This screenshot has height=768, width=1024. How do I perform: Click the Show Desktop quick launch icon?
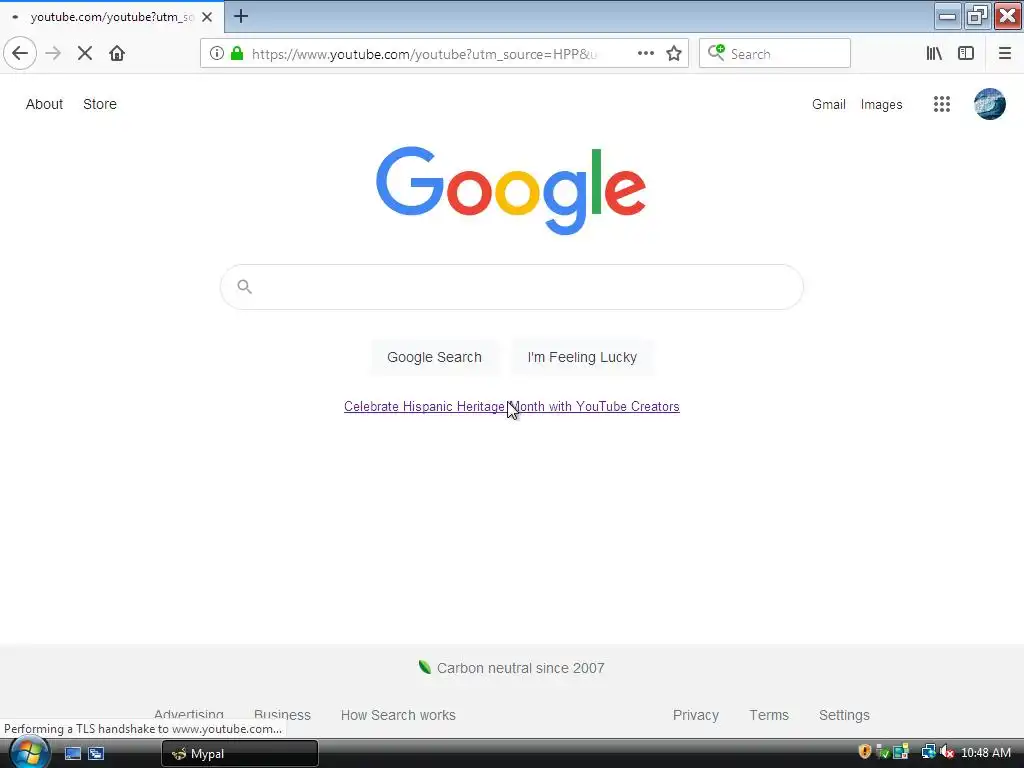(72, 754)
